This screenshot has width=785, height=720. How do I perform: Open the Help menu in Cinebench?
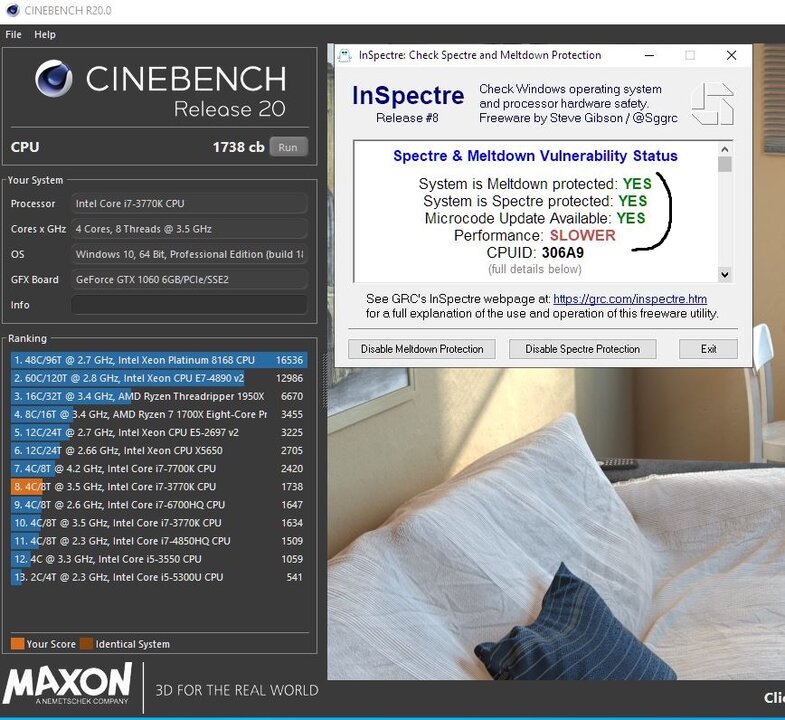click(45, 35)
